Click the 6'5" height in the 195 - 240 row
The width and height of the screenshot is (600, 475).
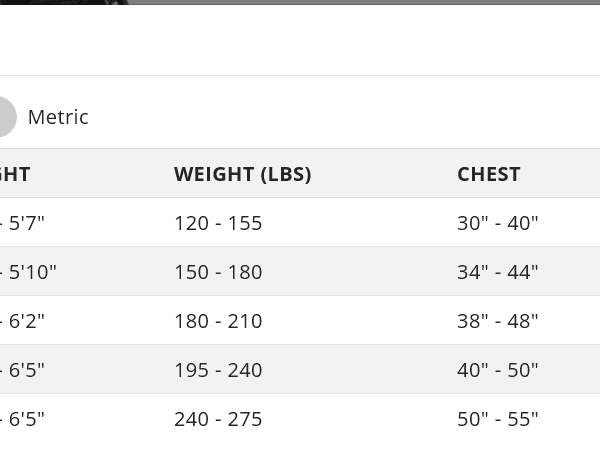point(26,370)
